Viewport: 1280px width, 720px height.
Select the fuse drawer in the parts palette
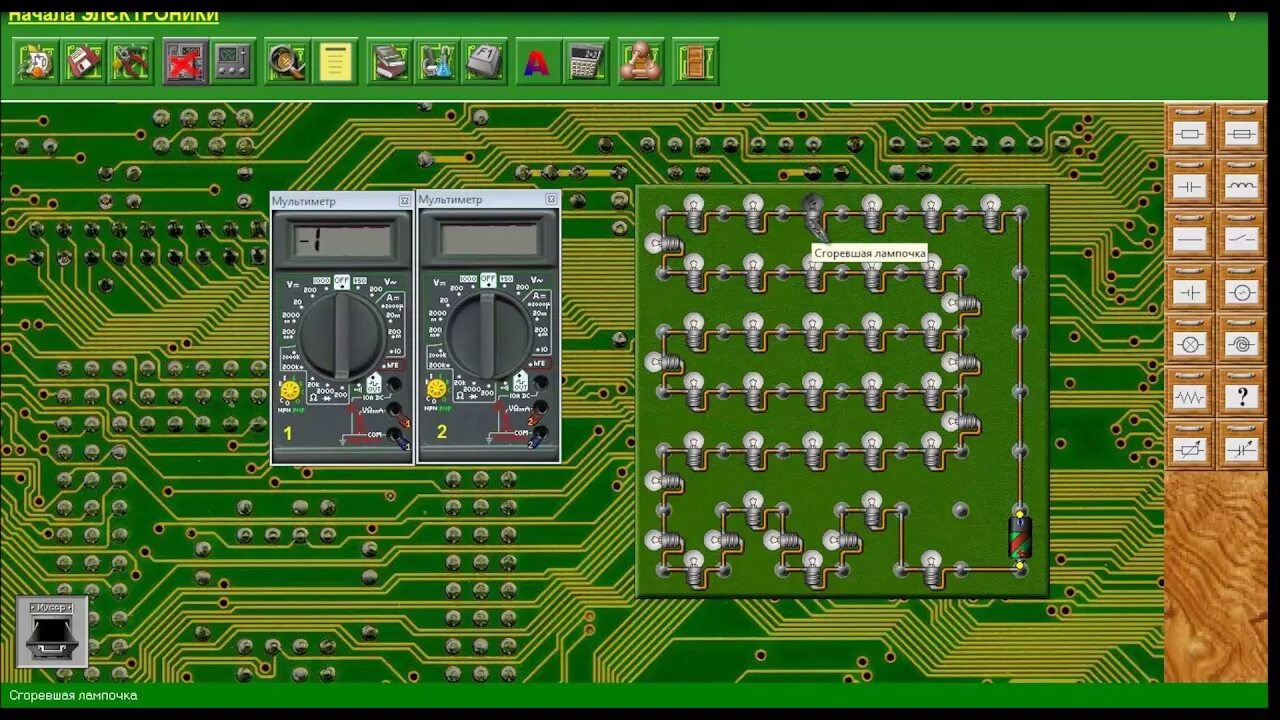coord(1242,130)
